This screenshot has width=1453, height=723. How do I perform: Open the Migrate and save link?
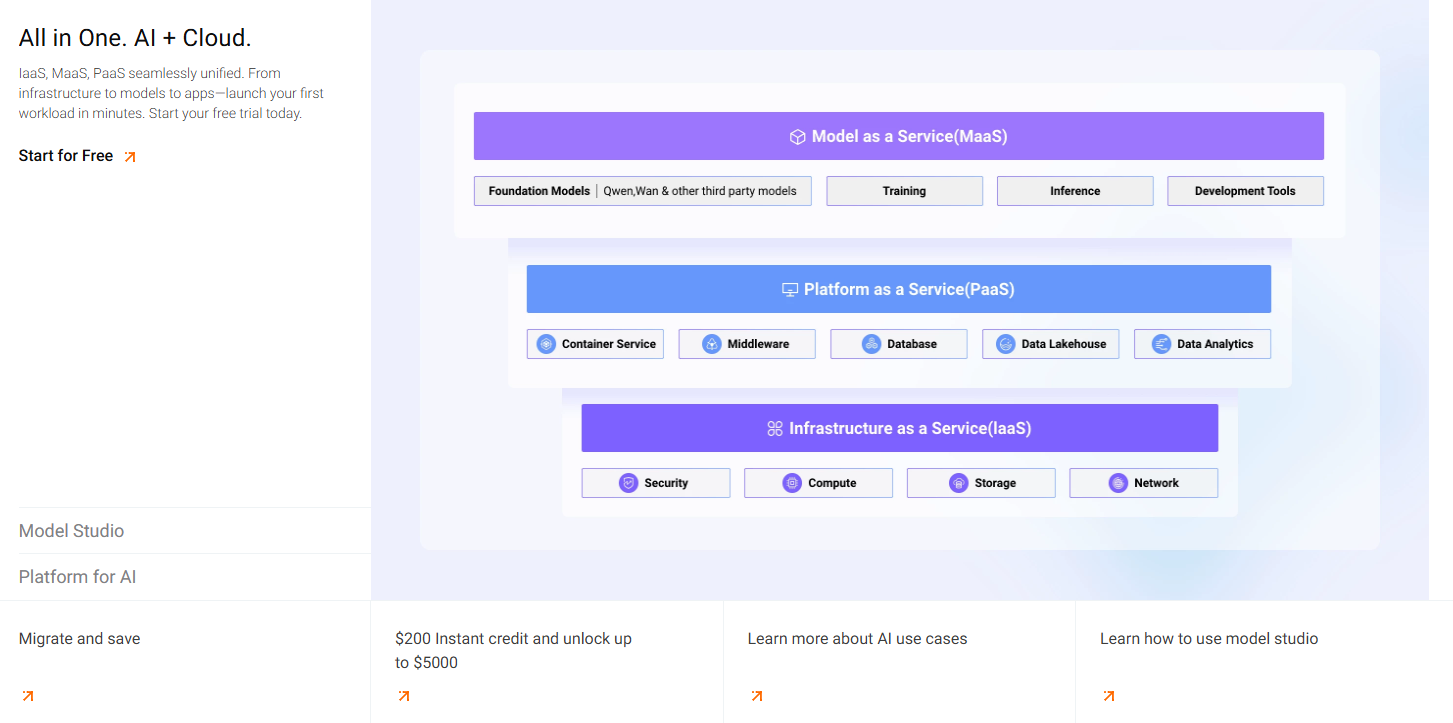pos(80,639)
